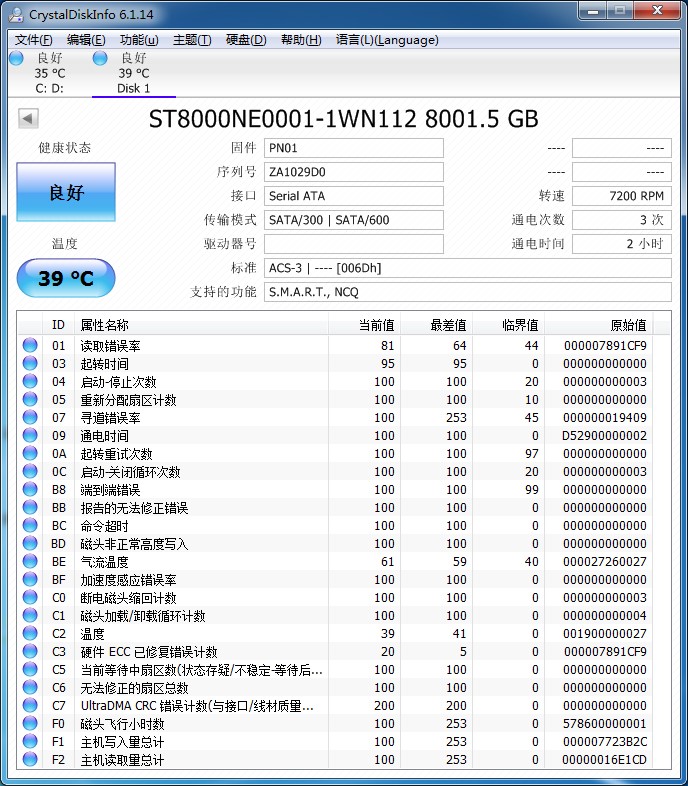
Task: Click the serial number field ZA1029D0
Action: 354,172
